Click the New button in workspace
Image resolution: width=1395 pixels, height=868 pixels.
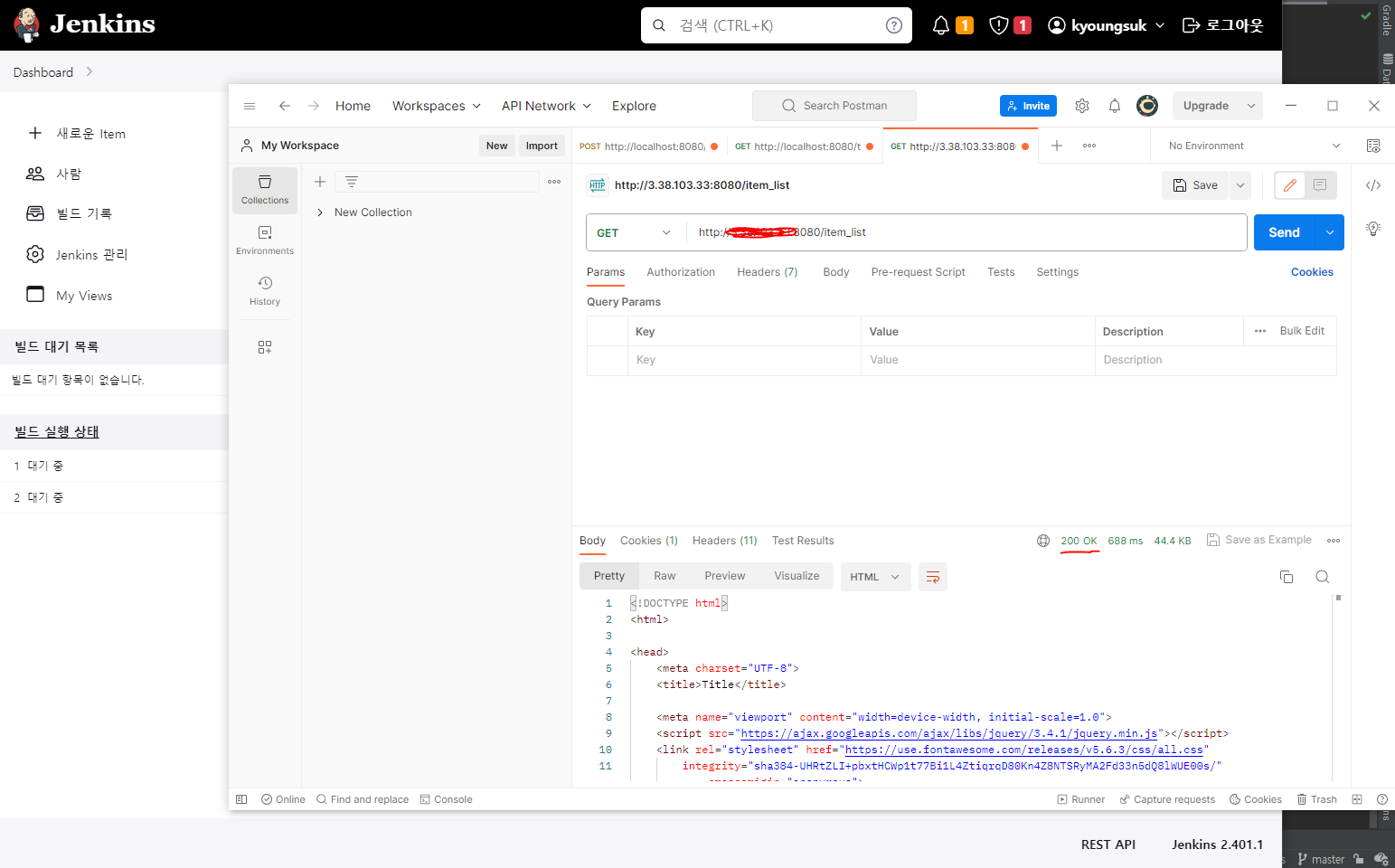(497, 146)
